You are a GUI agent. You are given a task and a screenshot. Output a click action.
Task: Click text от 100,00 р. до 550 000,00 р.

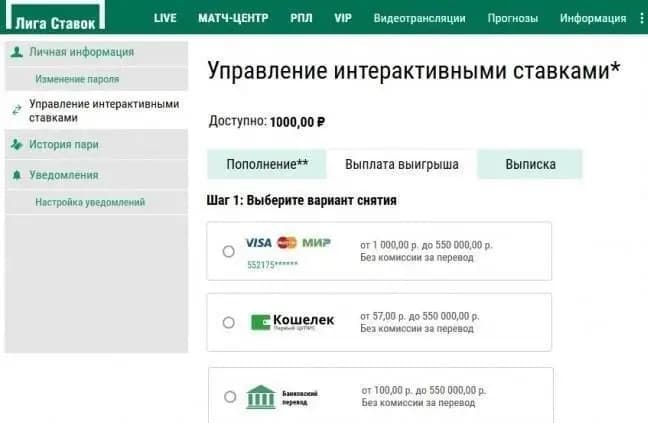click(x=424, y=390)
